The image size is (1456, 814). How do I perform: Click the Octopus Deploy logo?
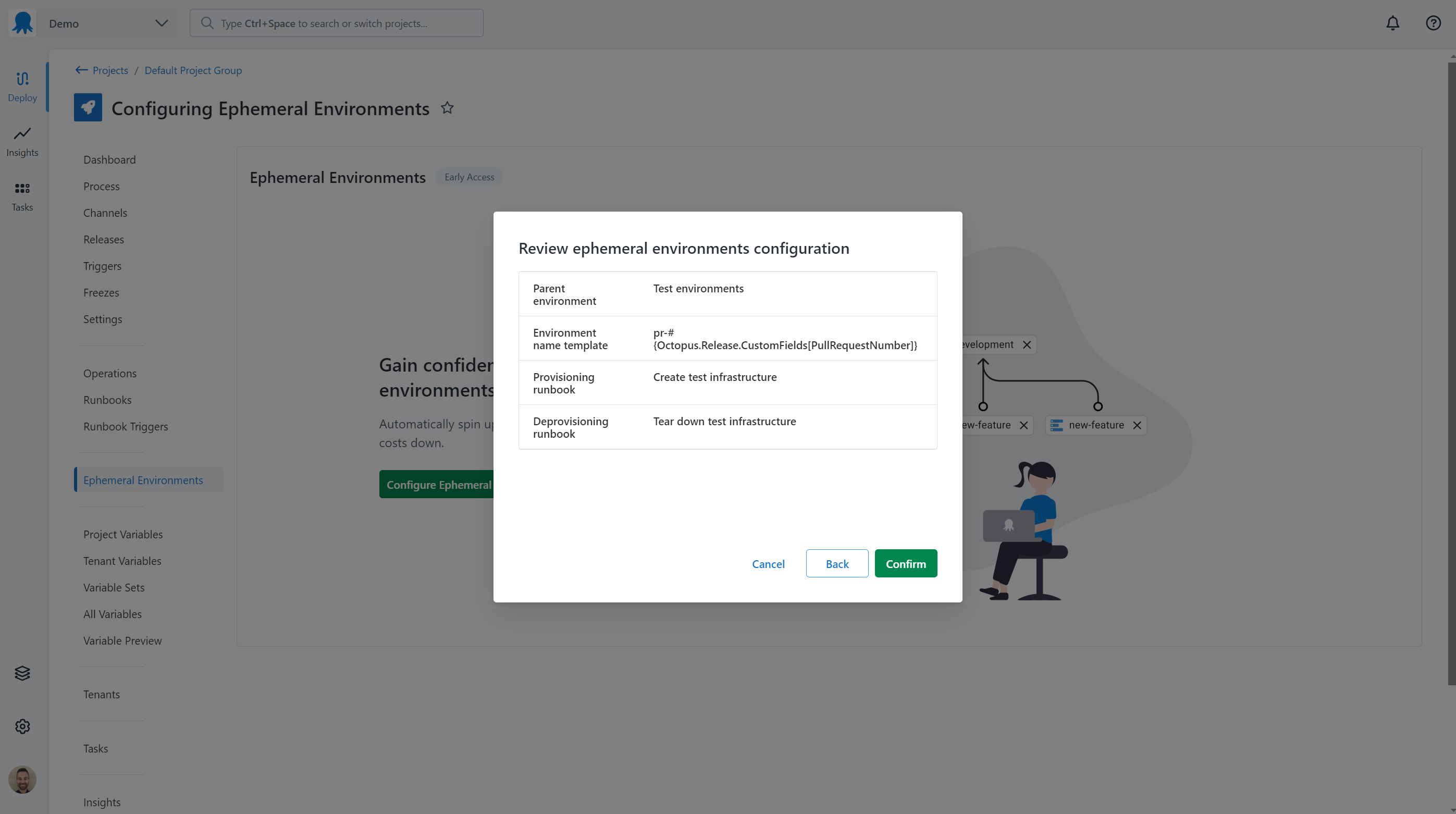tap(22, 23)
